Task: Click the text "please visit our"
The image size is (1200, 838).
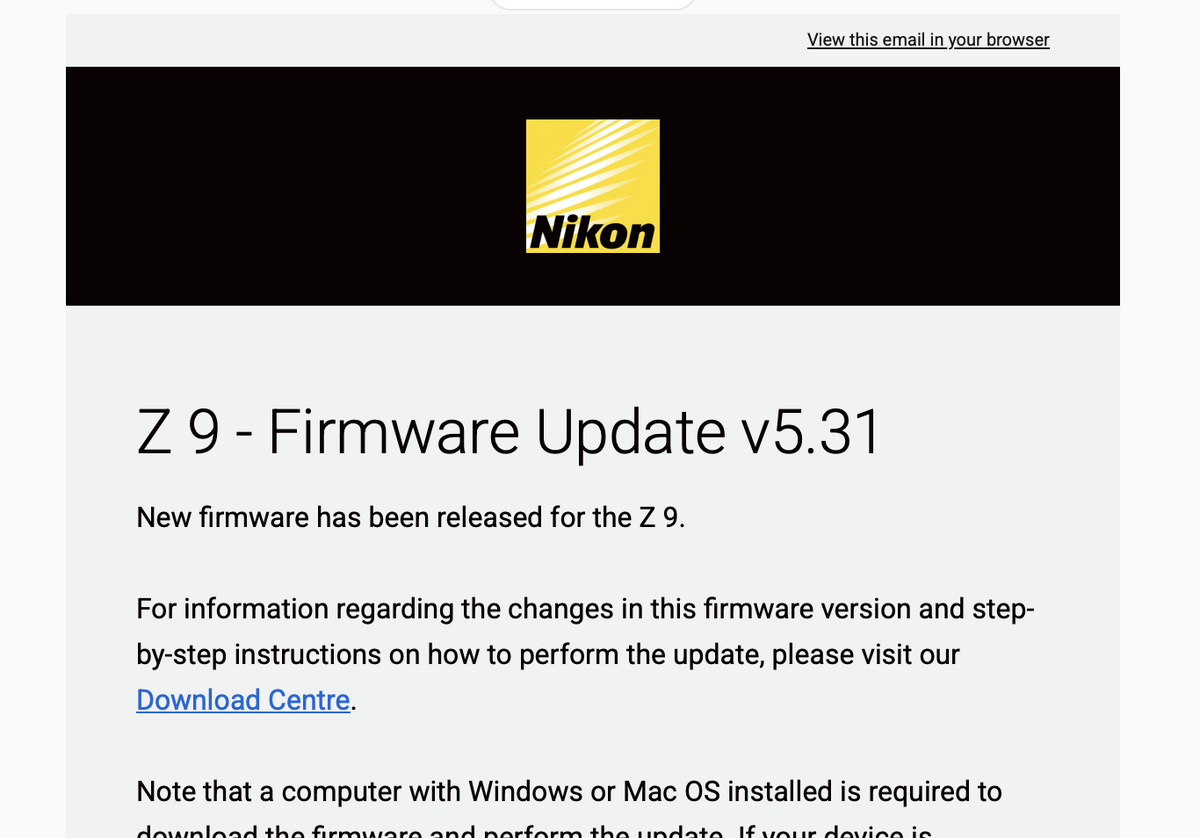Action: coord(865,655)
